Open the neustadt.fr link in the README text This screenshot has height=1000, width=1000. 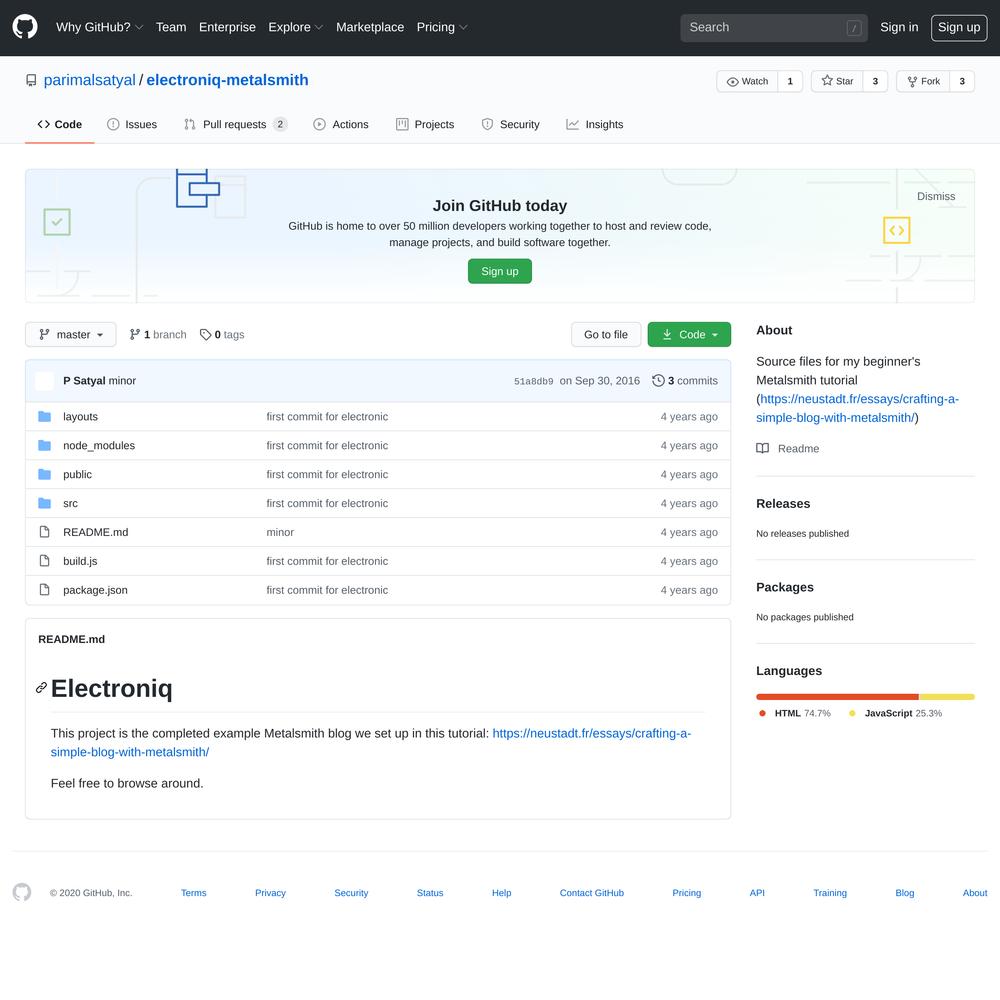click(x=371, y=742)
